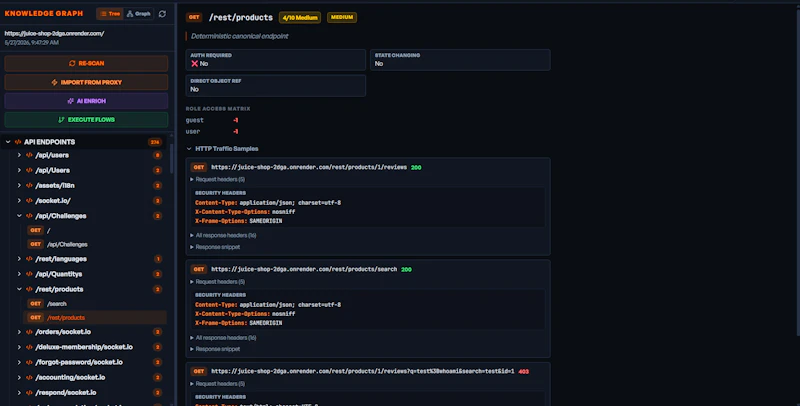This screenshot has height=406, width=800.
Task: Expand Request headers for products/search sample
Action: tap(218, 282)
